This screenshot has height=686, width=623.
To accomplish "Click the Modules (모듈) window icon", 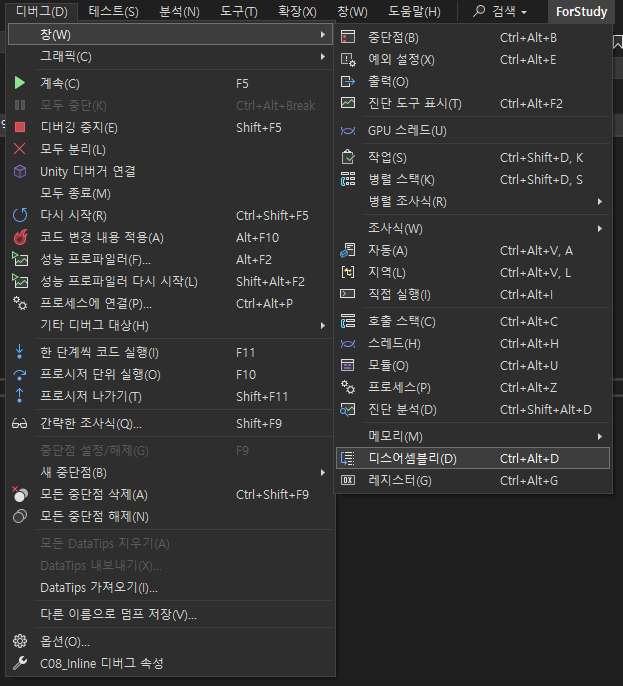I will [348, 365].
